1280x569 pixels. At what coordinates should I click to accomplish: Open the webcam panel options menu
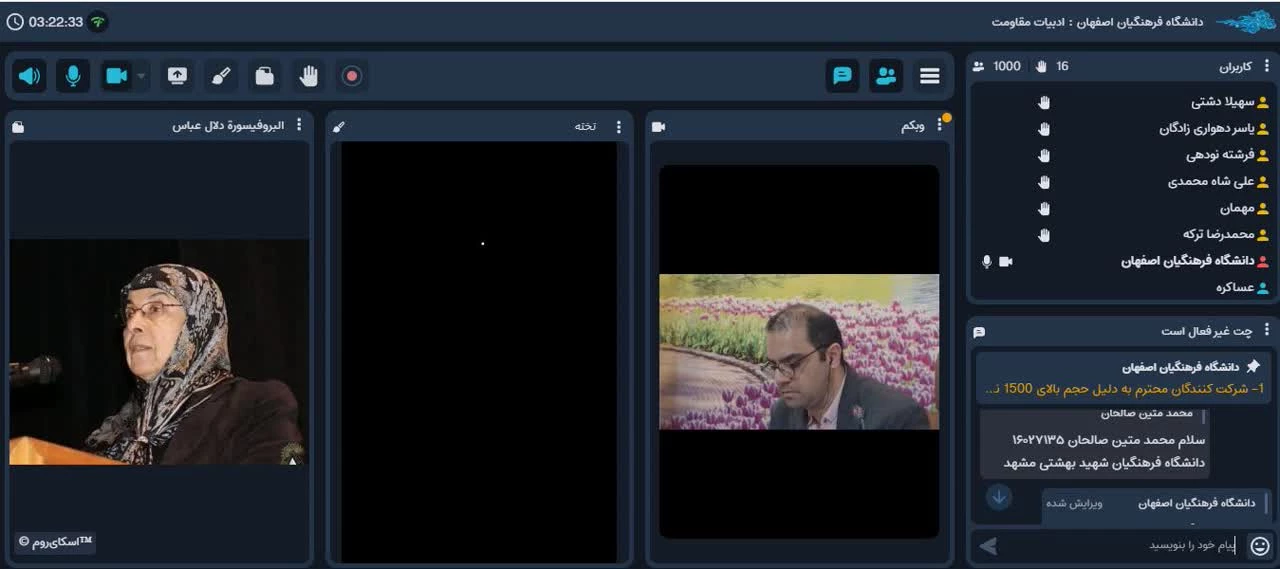pyautogui.click(x=939, y=126)
